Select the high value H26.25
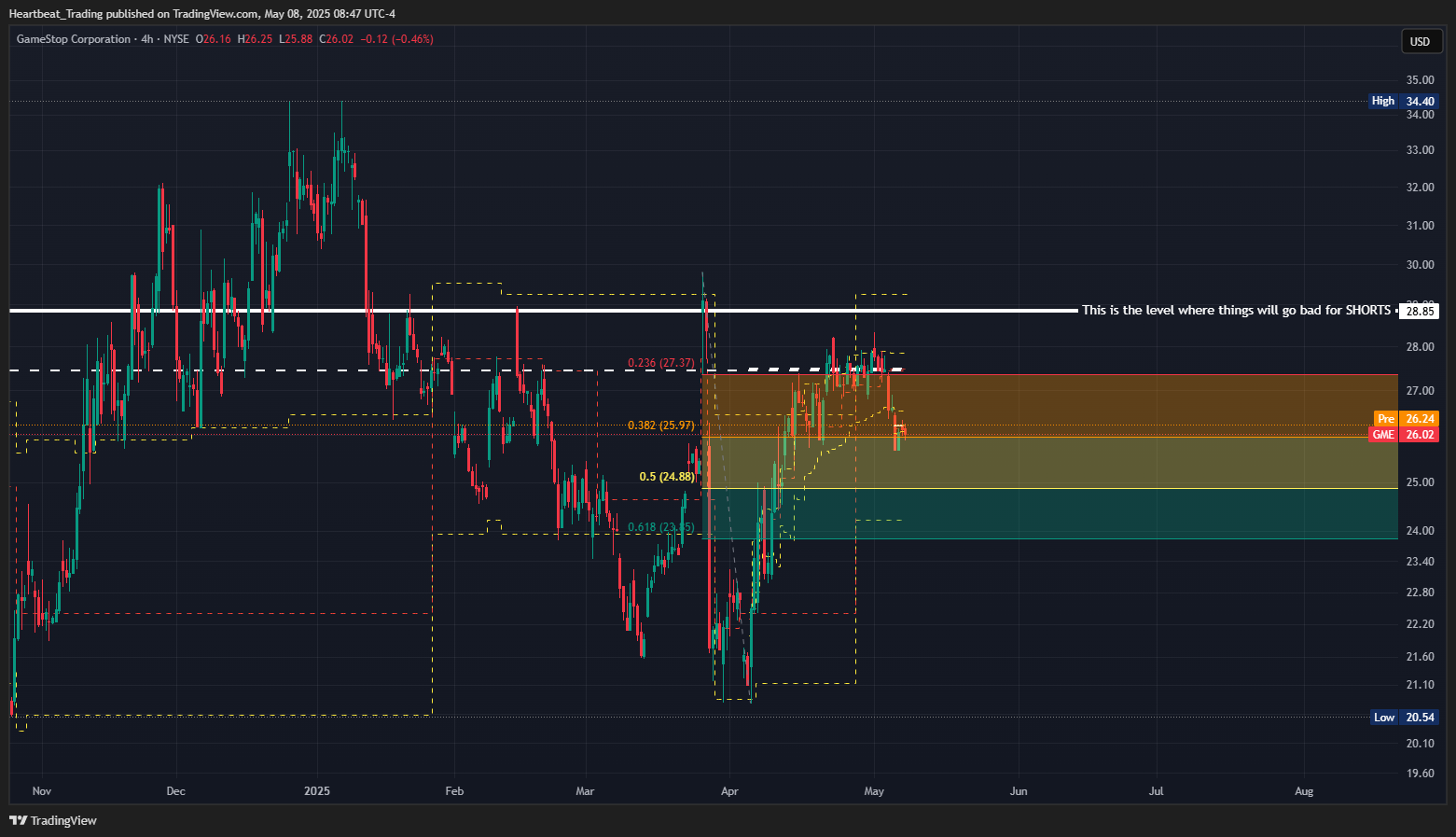The image size is (1456, 837). point(255,39)
